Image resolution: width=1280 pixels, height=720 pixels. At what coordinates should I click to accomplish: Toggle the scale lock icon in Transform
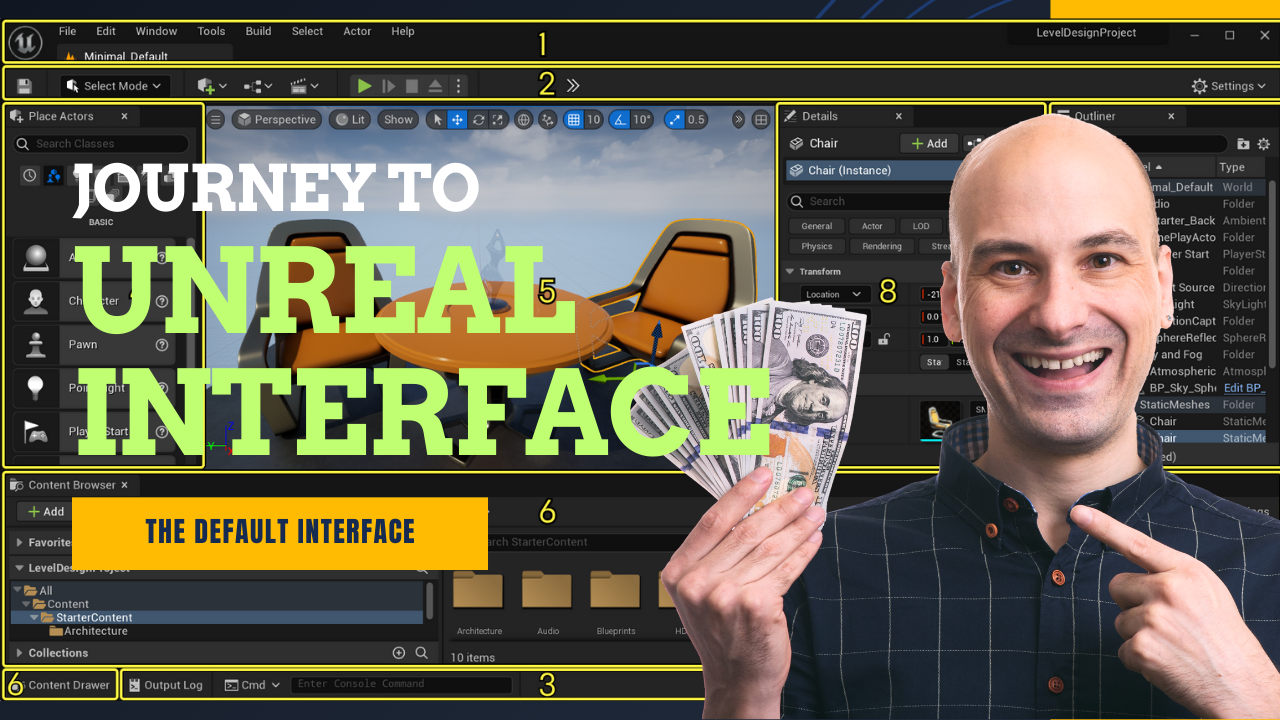[884, 340]
